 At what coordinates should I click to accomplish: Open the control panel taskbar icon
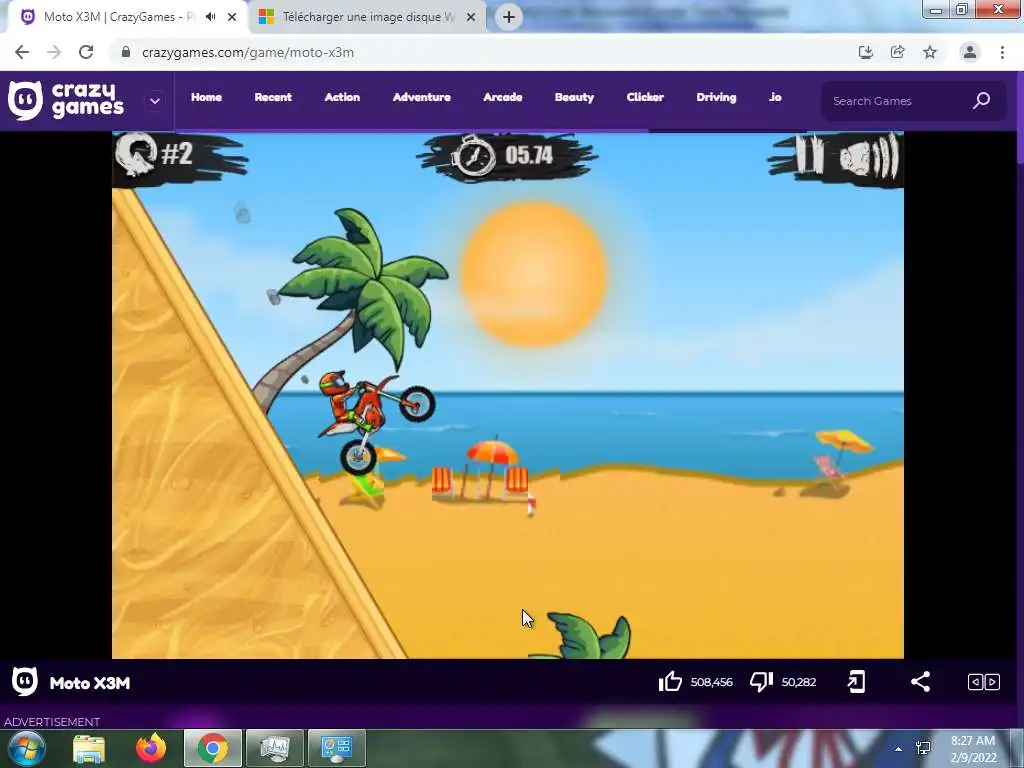click(x=336, y=748)
